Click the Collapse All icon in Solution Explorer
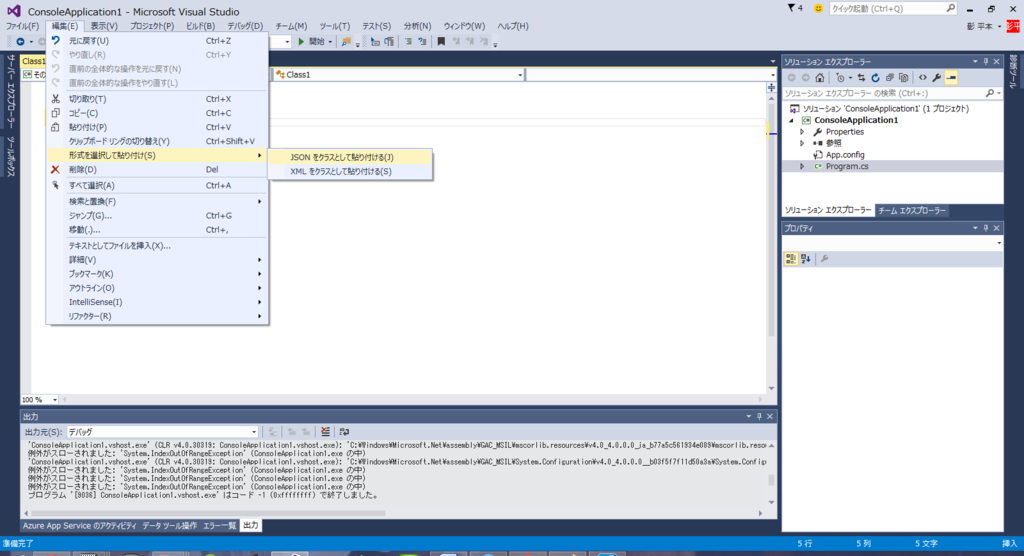Image resolution: width=1024 pixels, height=556 pixels. pos(889,78)
